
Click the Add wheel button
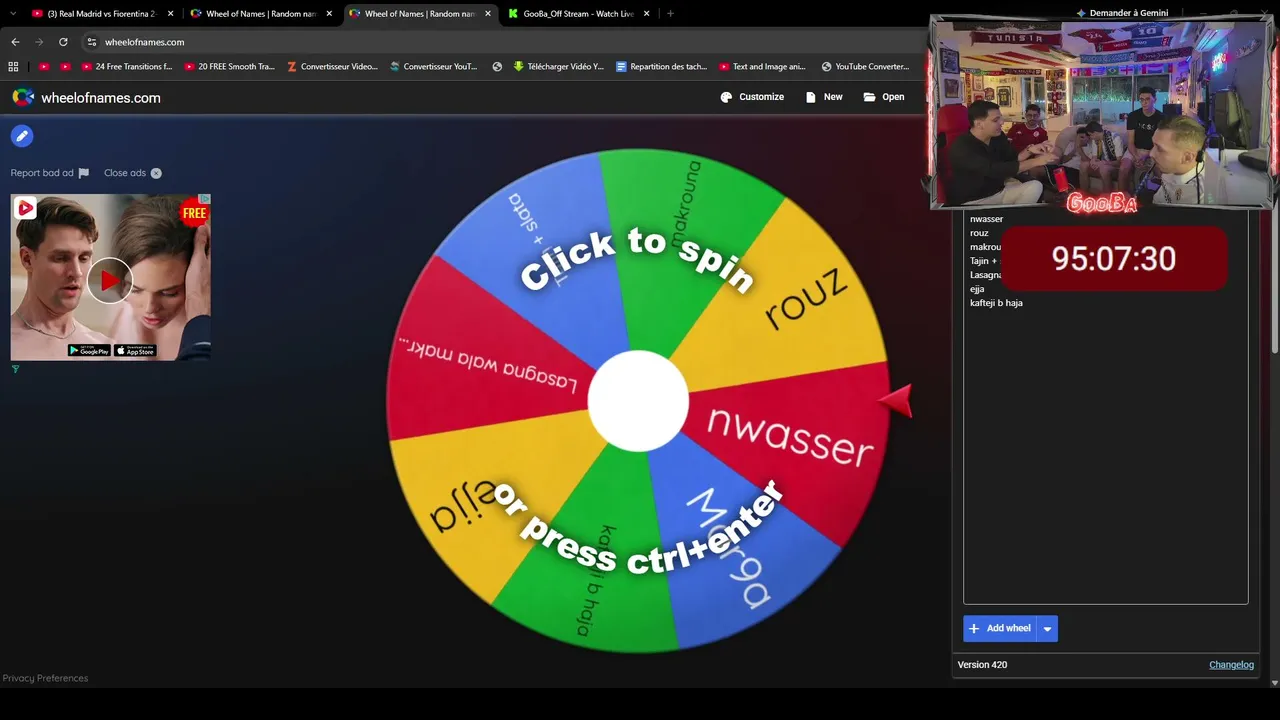pyautogui.click(x=1000, y=628)
